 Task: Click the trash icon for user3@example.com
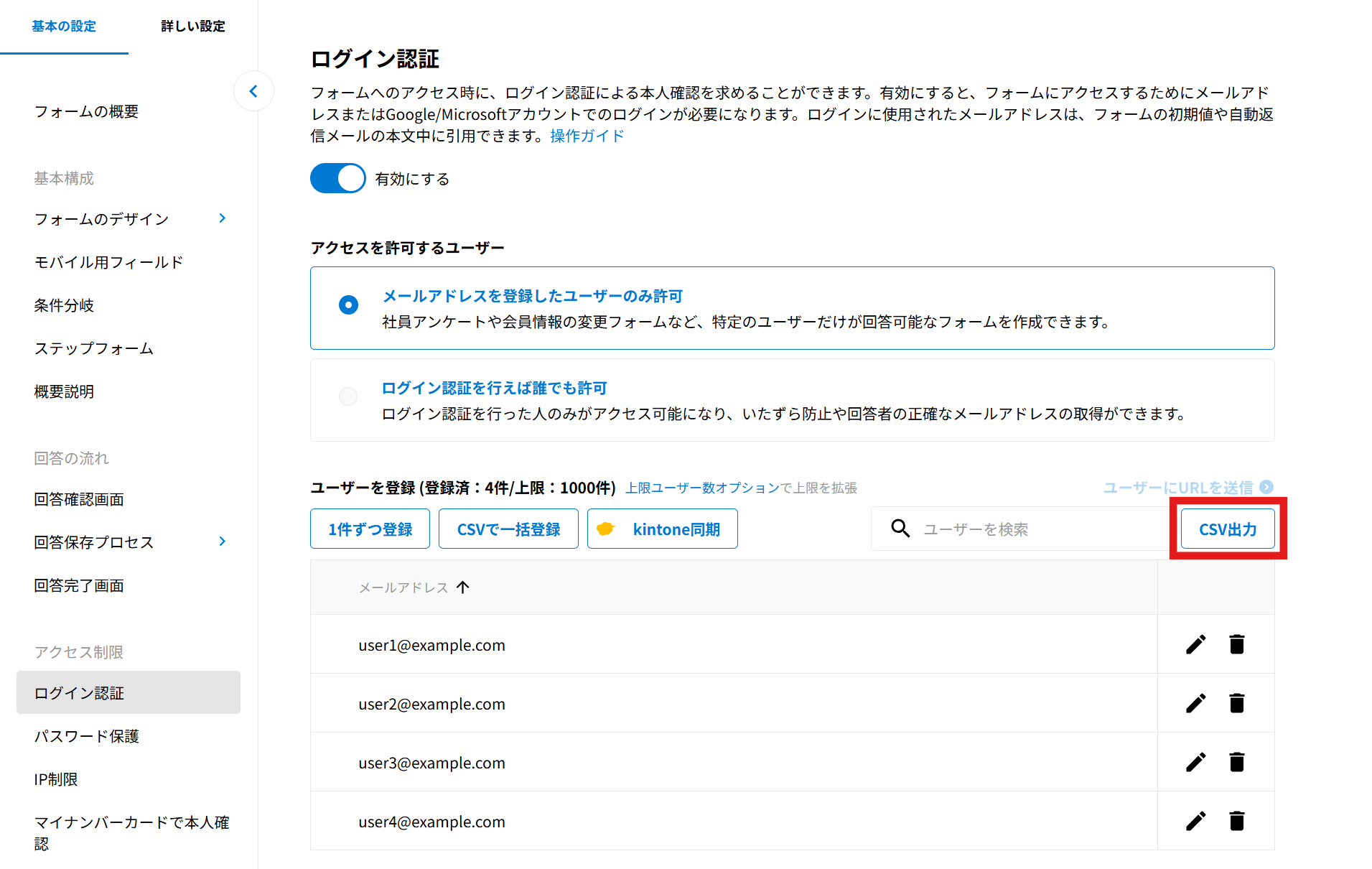(x=1236, y=762)
